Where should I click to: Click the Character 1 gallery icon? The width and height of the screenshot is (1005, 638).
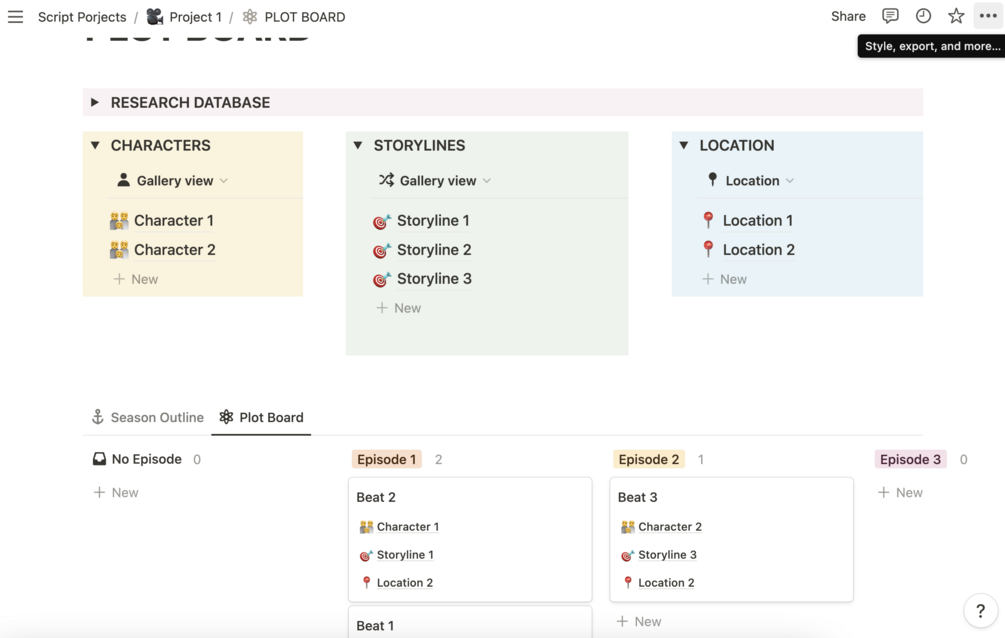tap(119, 221)
